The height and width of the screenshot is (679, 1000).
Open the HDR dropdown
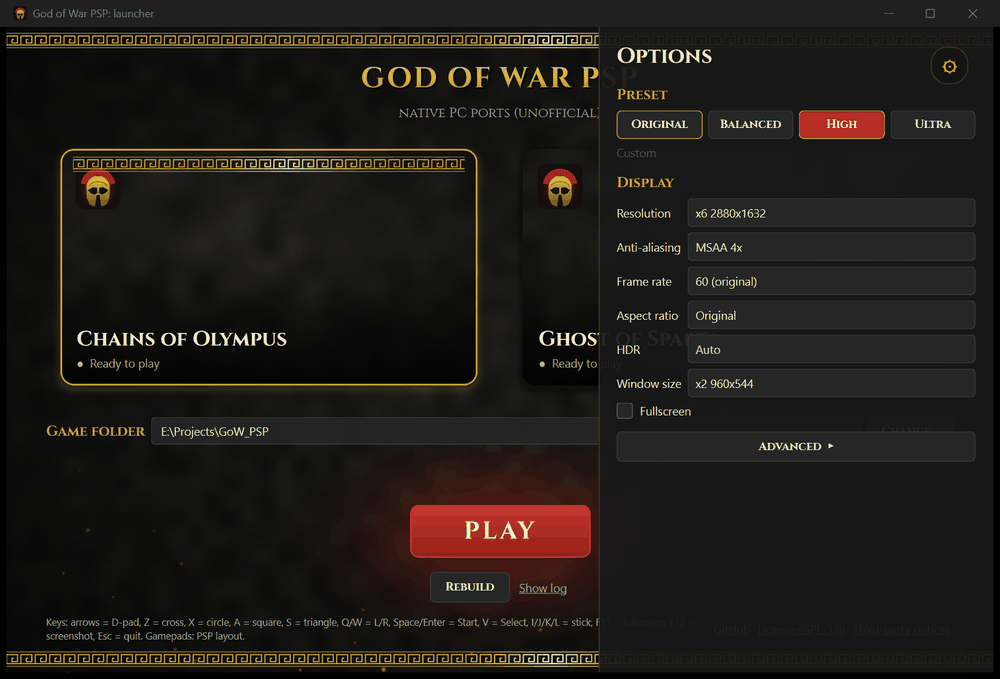pos(831,349)
